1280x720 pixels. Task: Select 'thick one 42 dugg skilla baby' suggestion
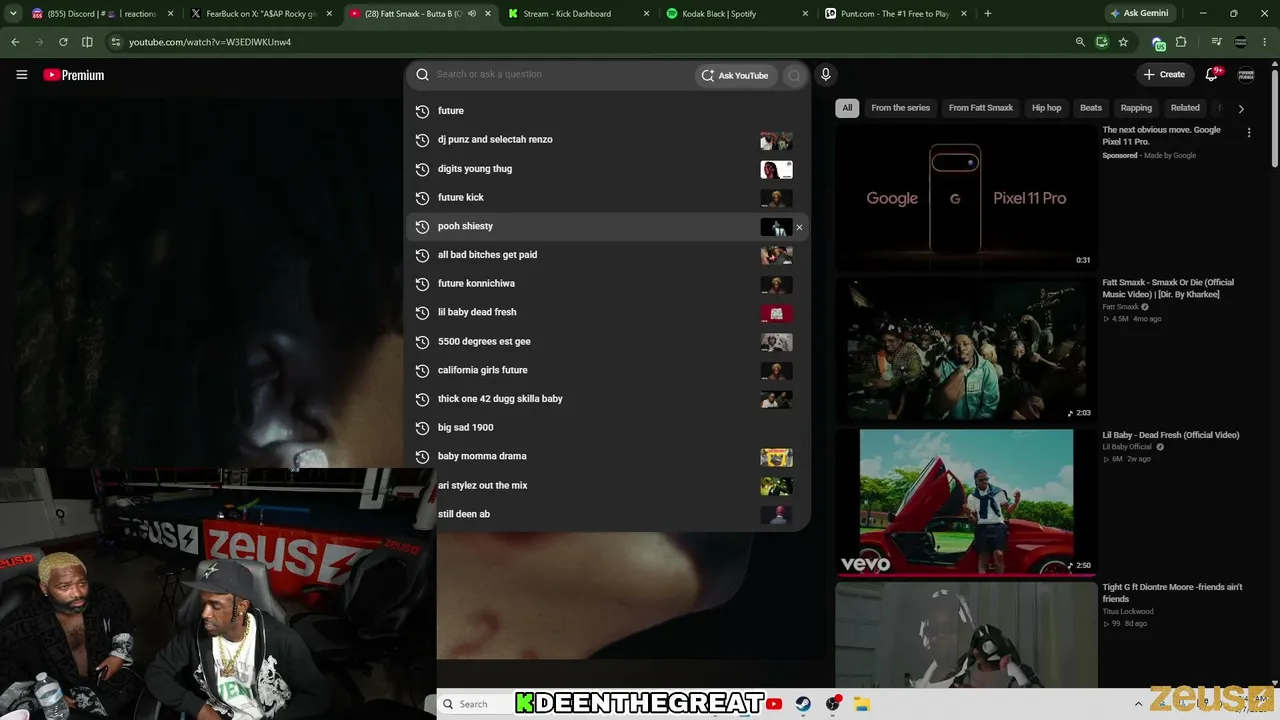click(x=607, y=399)
